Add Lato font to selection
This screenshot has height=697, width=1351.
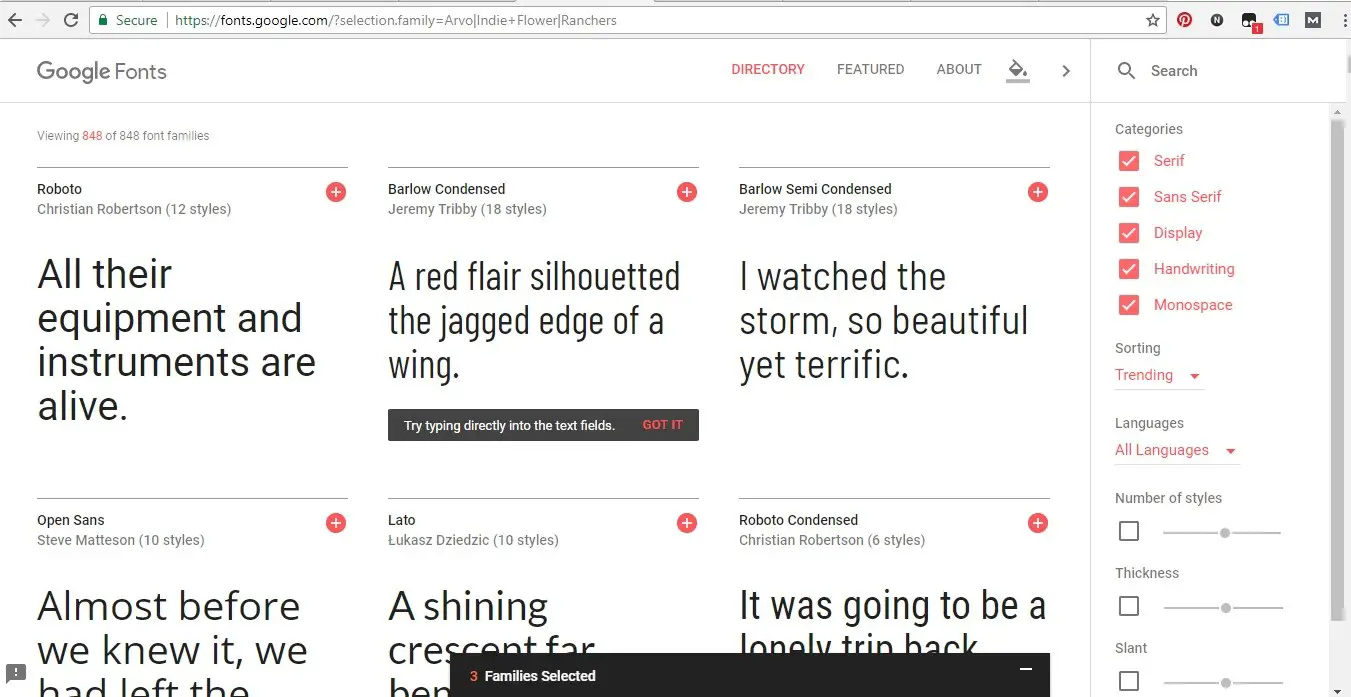tap(687, 523)
